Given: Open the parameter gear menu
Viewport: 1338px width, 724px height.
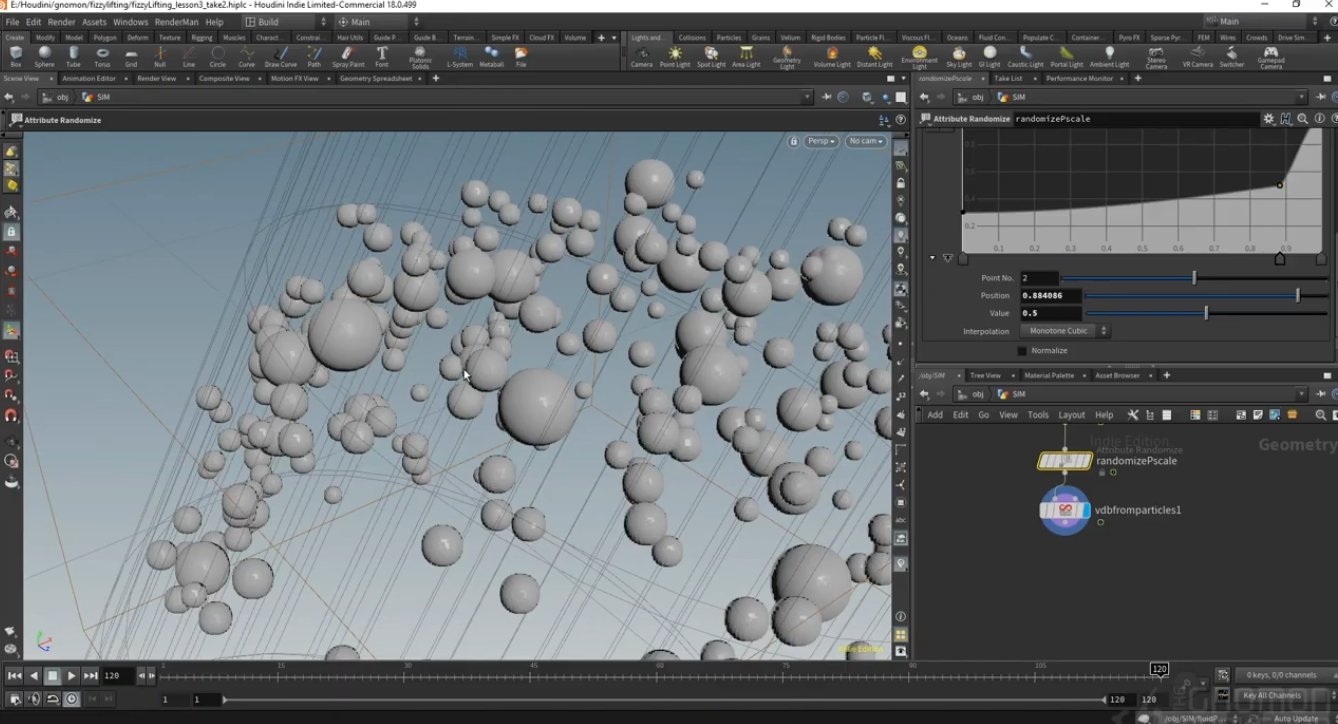Looking at the screenshot, I should click(1268, 119).
